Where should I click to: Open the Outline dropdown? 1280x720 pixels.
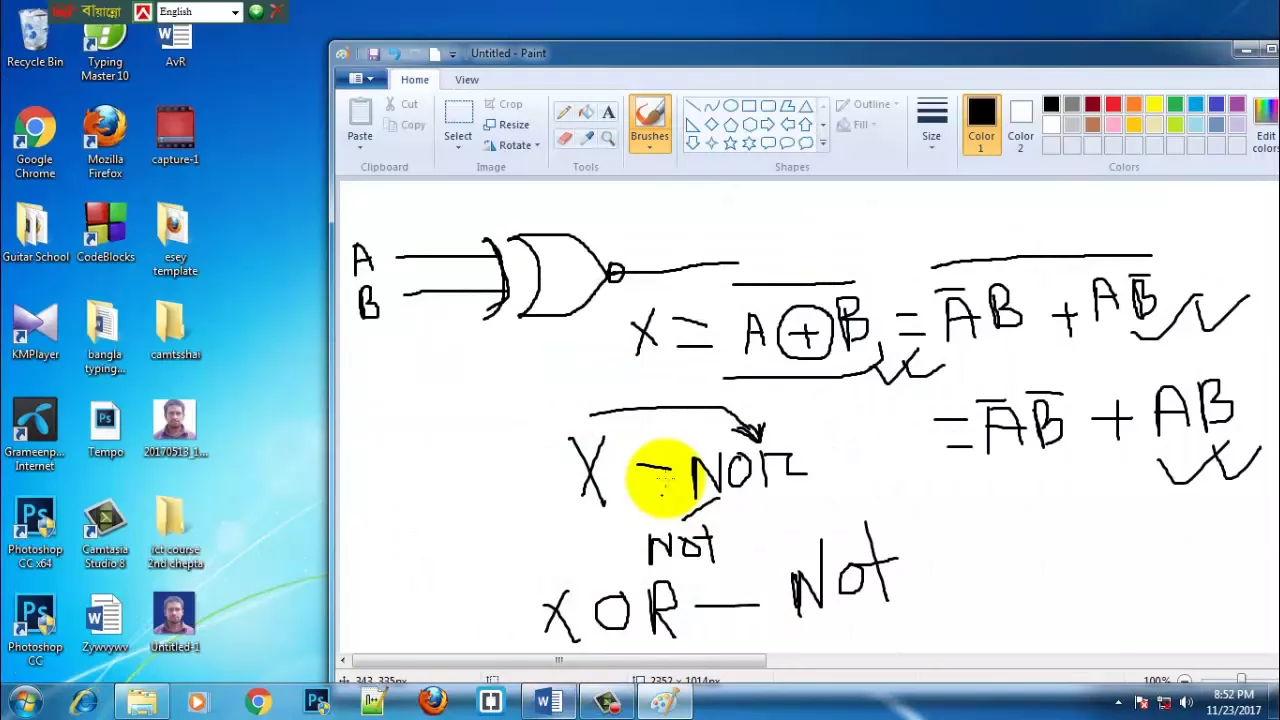(868, 104)
